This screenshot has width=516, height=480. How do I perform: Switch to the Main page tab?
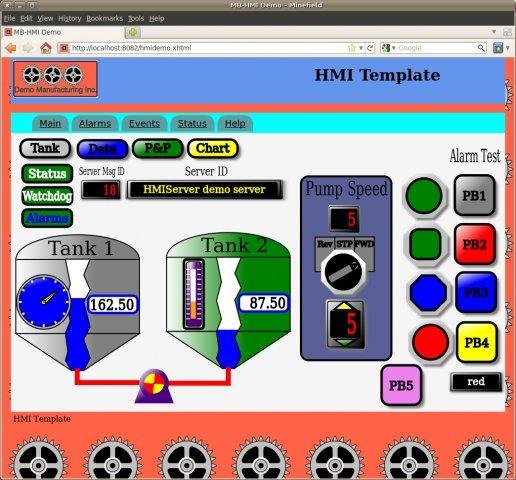pos(50,124)
